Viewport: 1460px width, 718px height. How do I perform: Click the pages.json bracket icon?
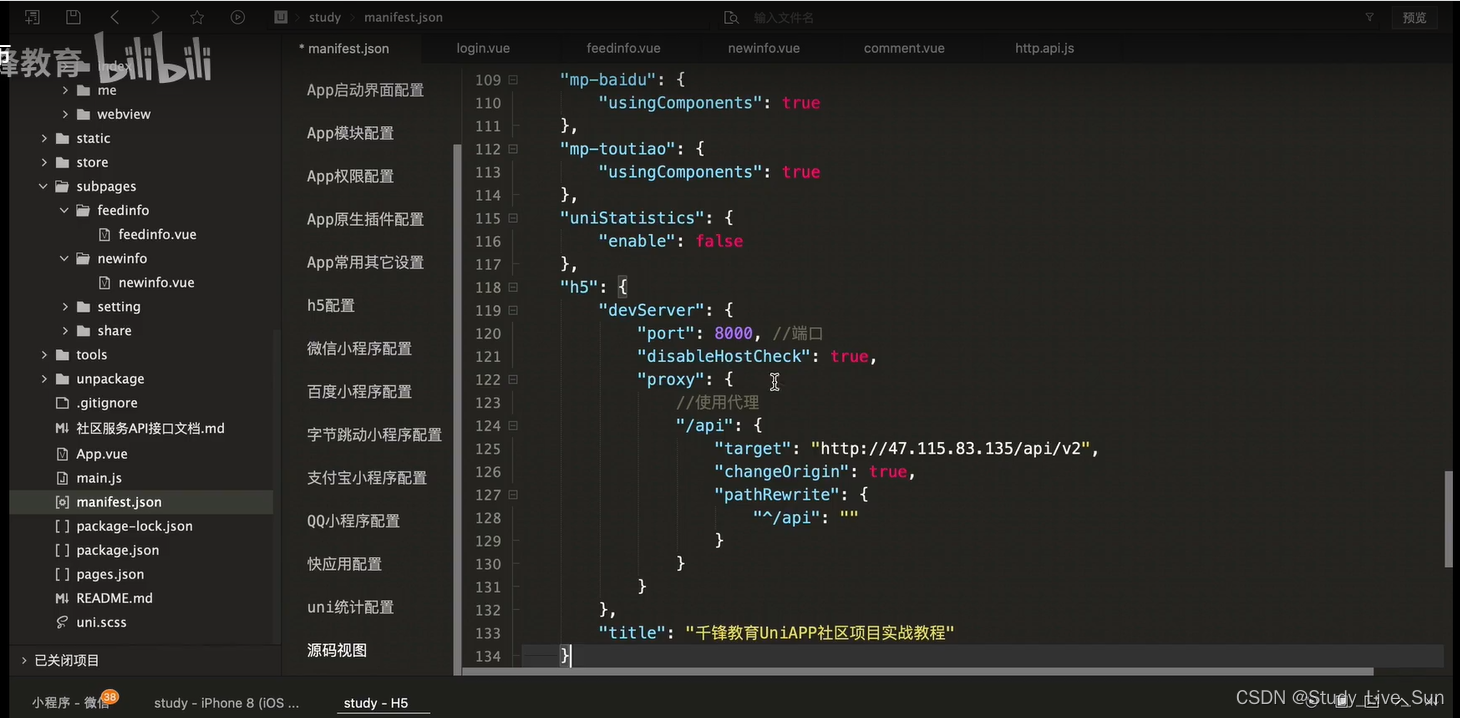point(62,574)
